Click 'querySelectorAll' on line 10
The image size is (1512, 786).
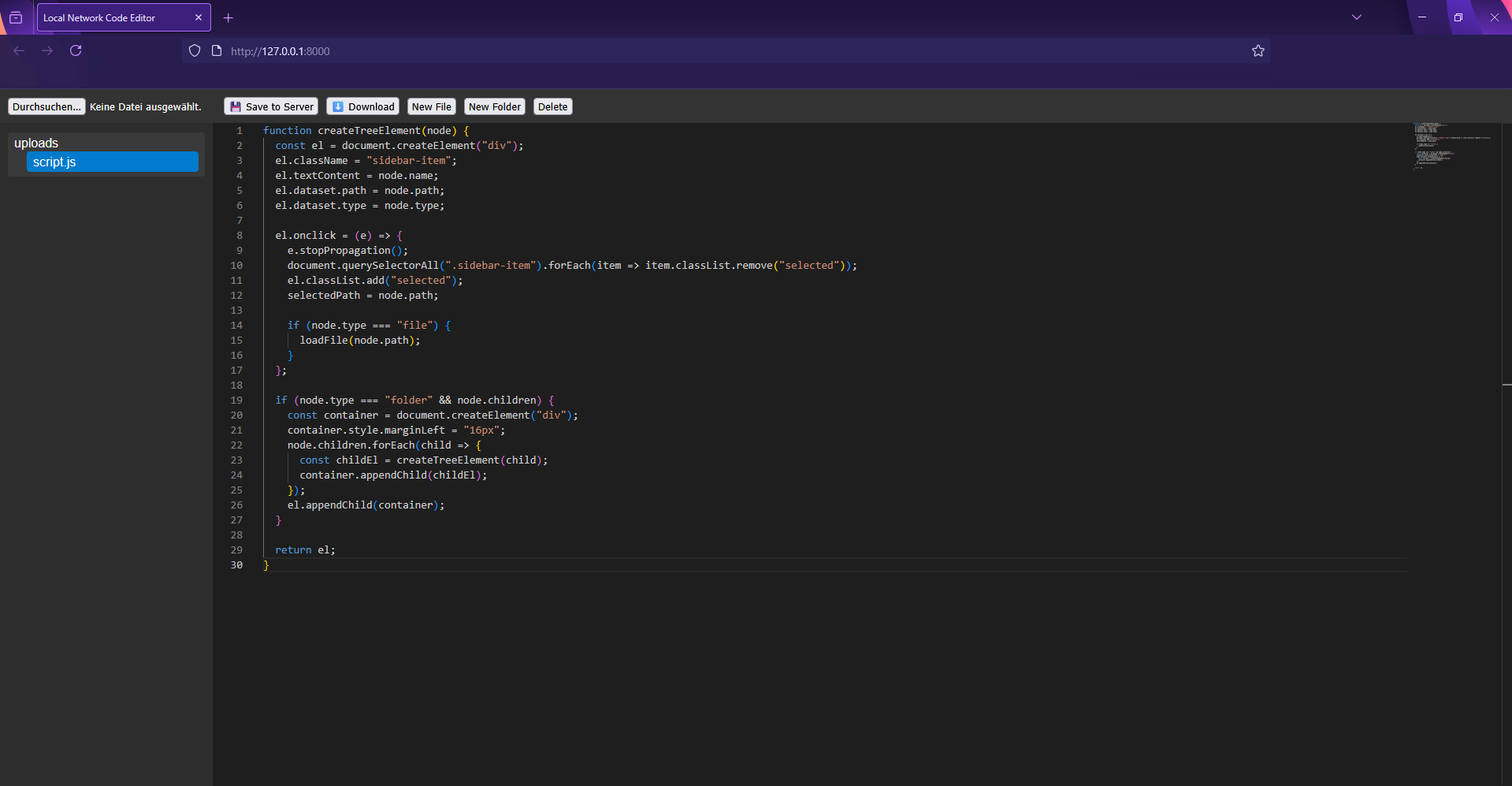tap(390, 266)
